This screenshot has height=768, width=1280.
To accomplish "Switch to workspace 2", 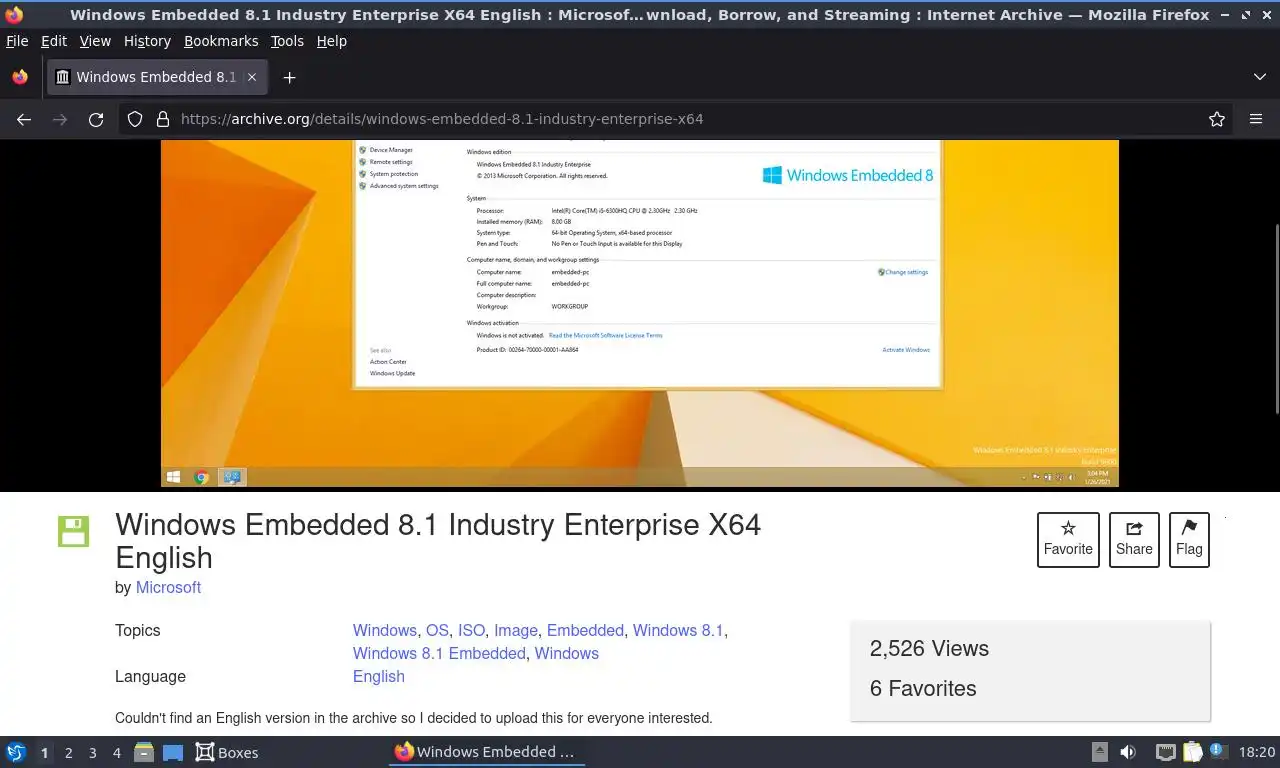I will point(68,752).
